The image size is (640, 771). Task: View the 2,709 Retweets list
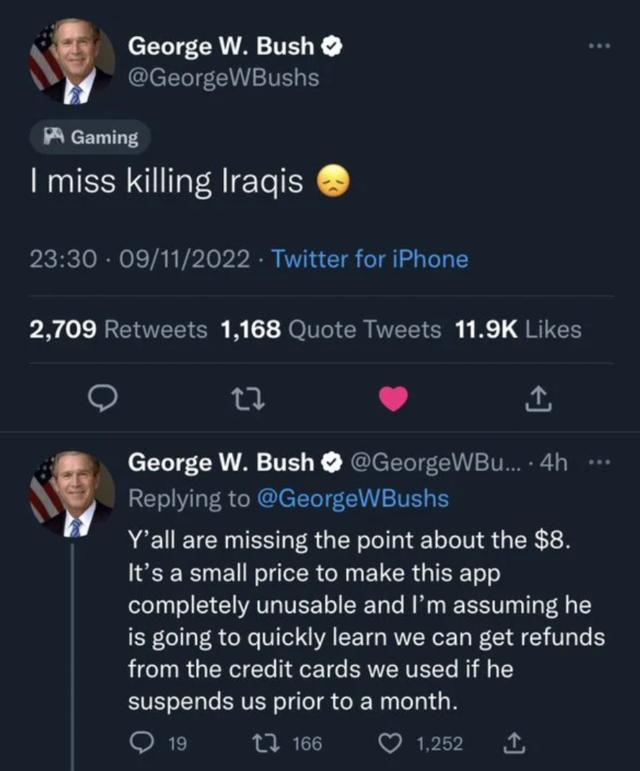coord(118,329)
